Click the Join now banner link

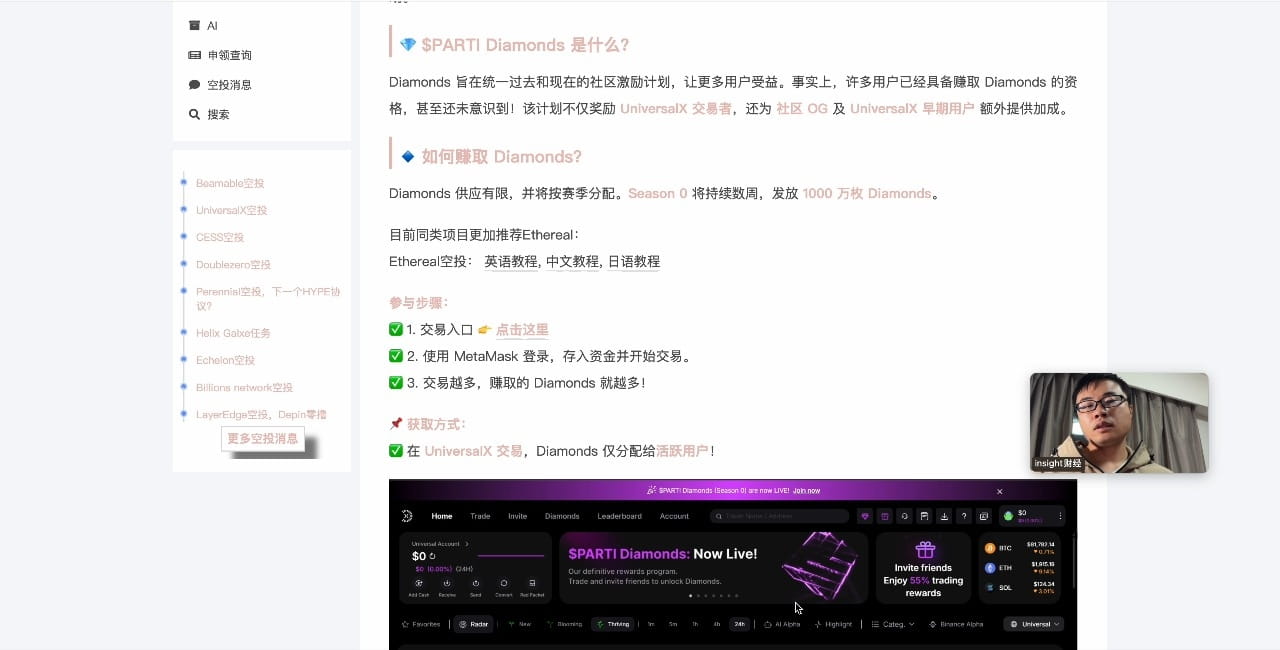(x=806, y=490)
